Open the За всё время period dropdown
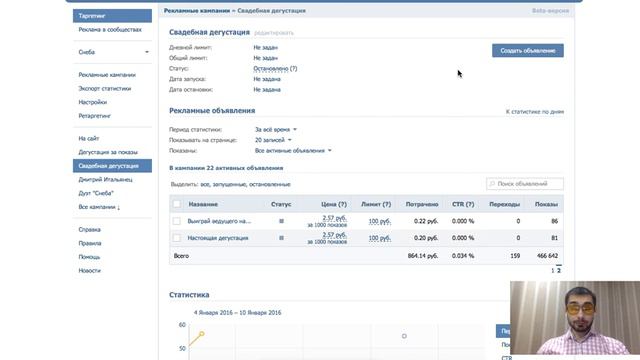Image resolution: width=640 pixels, height=360 pixels. point(276,129)
